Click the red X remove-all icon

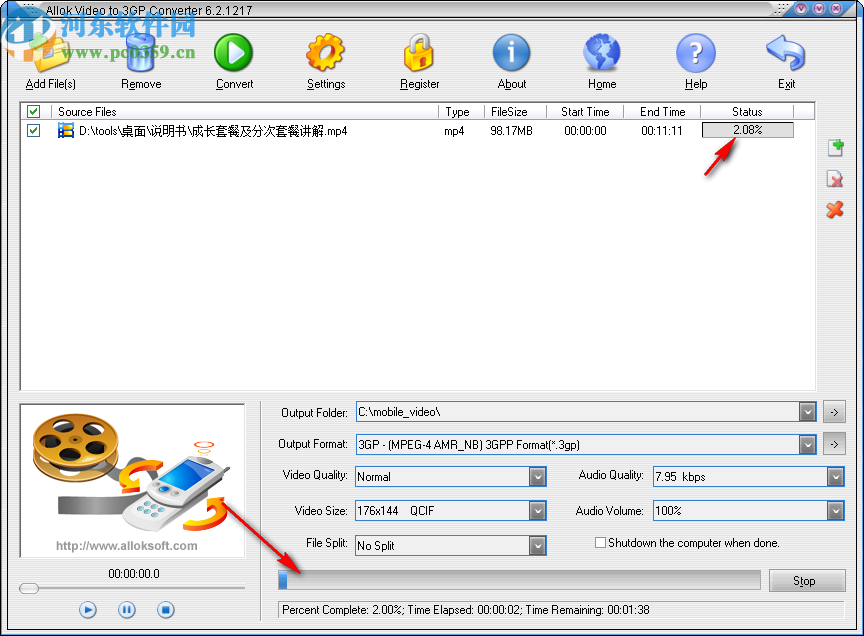pyautogui.click(x=835, y=211)
